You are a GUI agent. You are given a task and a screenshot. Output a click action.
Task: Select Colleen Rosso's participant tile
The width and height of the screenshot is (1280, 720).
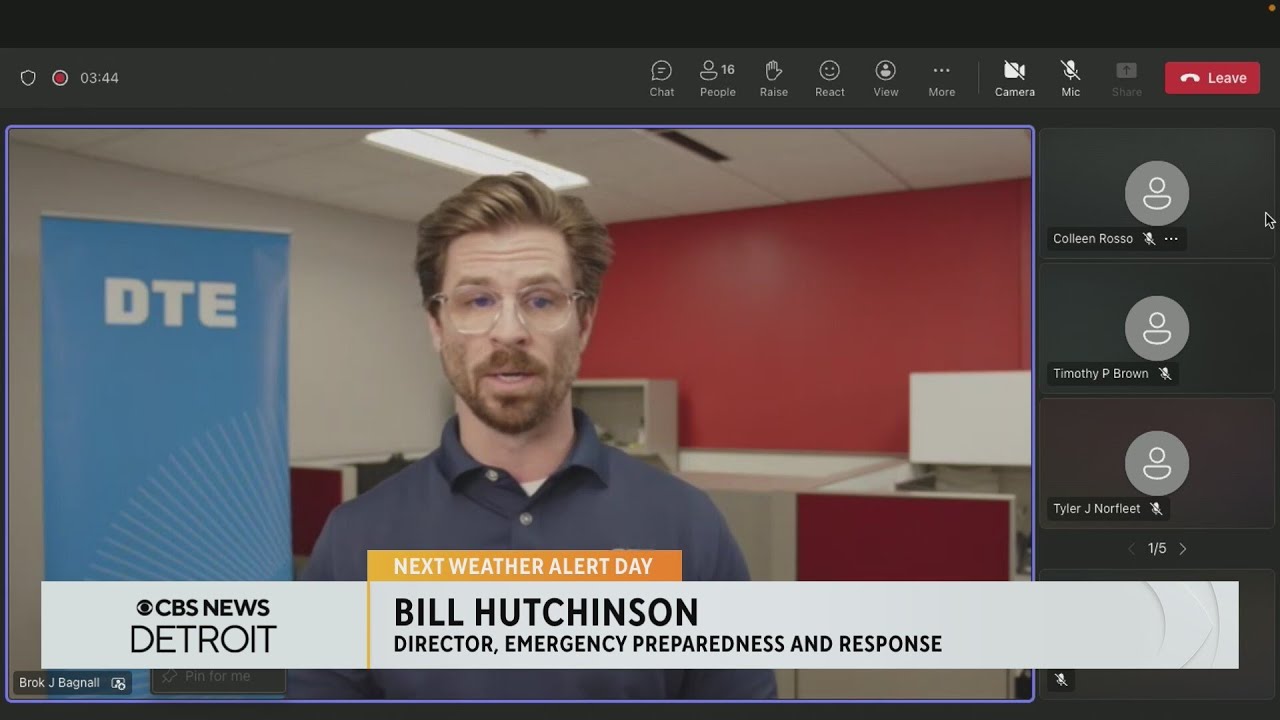pos(1157,194)
